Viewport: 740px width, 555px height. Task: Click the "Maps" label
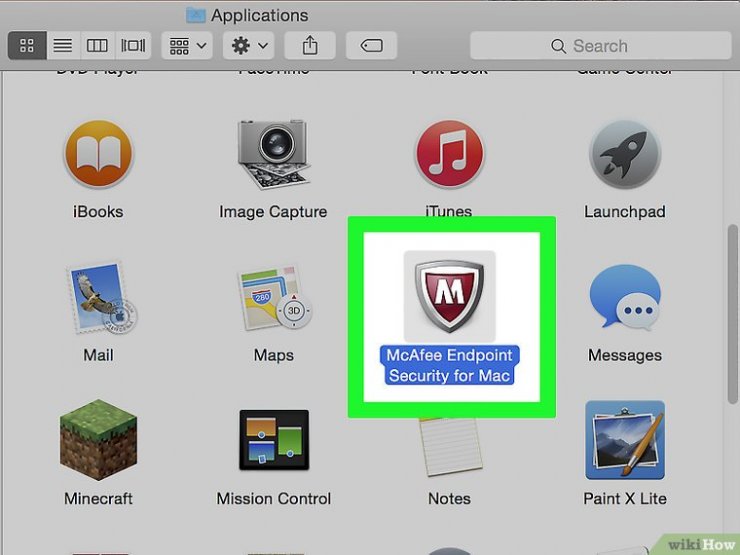(x=274, y=355)
